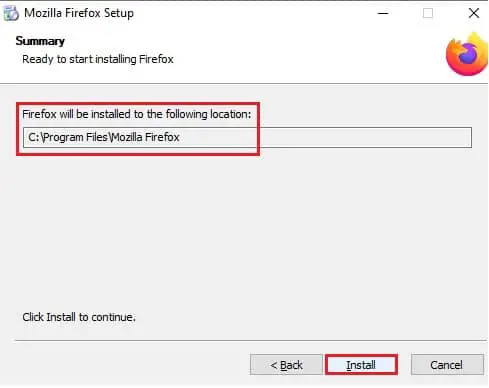Viewport: 489px width, 388px height.
Task: Click the greyed-out maximize window icon
Action: [428, 14]
